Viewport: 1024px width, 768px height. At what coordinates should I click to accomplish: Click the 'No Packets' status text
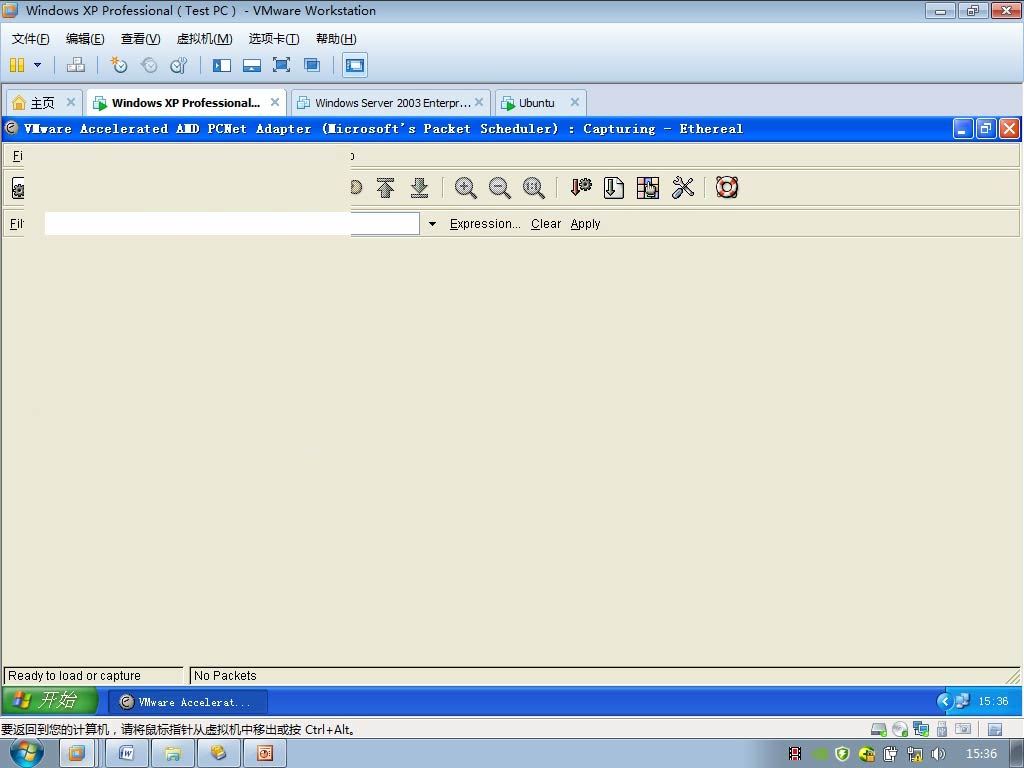225,675
